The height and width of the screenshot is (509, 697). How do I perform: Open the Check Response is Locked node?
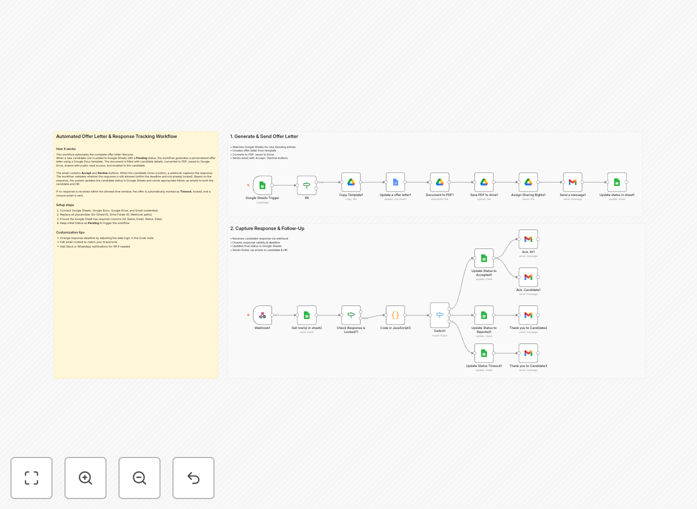[351, 315]
